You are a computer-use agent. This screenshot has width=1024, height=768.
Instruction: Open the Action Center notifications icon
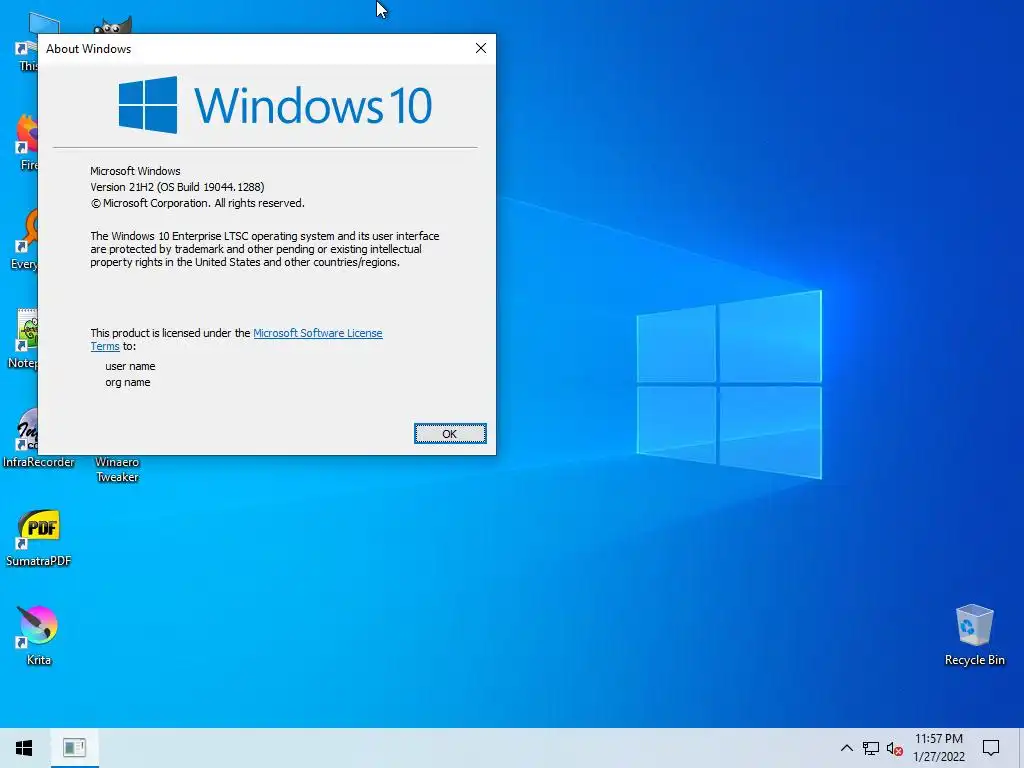tap(991, 748)
